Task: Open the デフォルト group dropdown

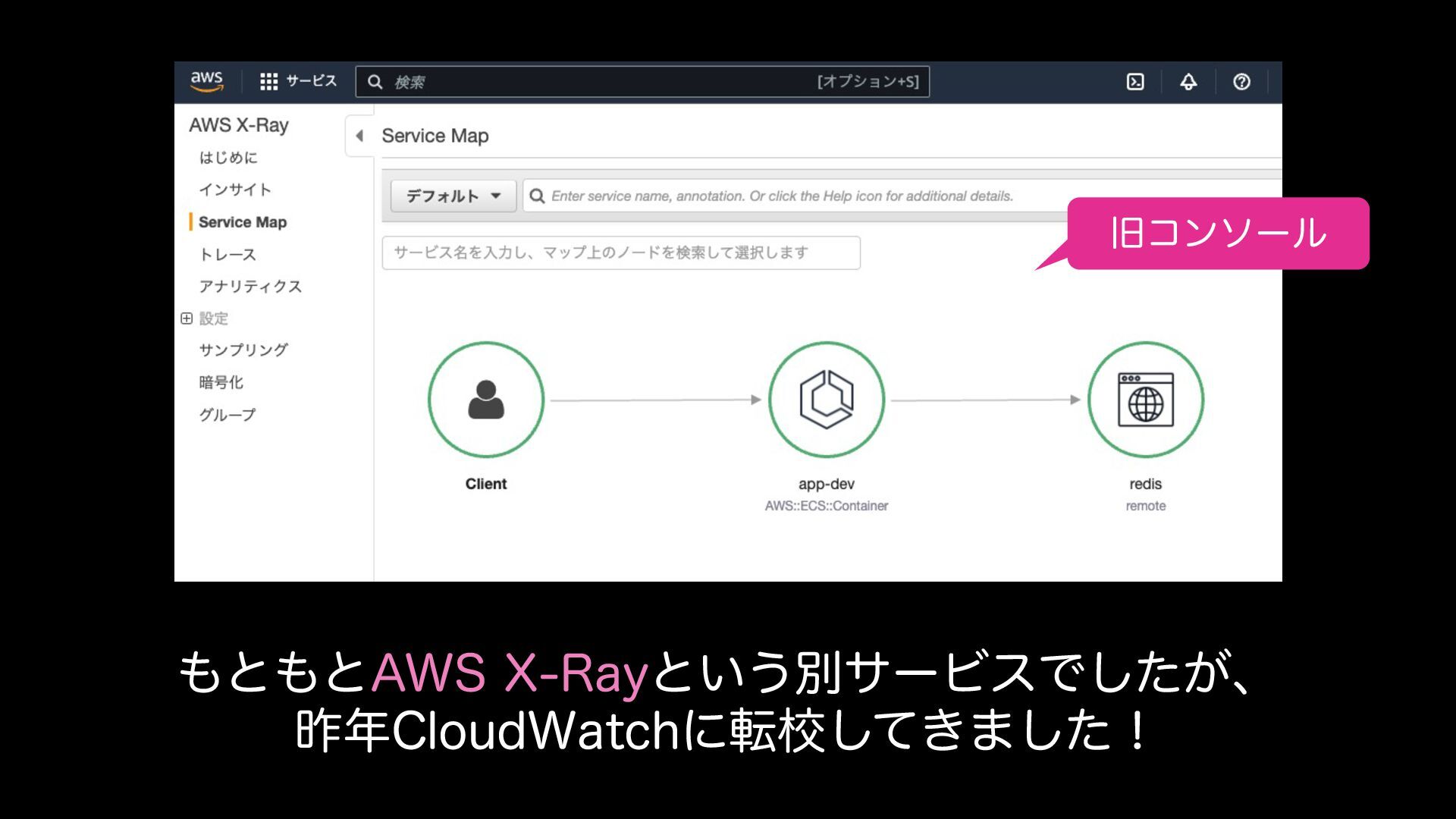Action: point(453,196)
